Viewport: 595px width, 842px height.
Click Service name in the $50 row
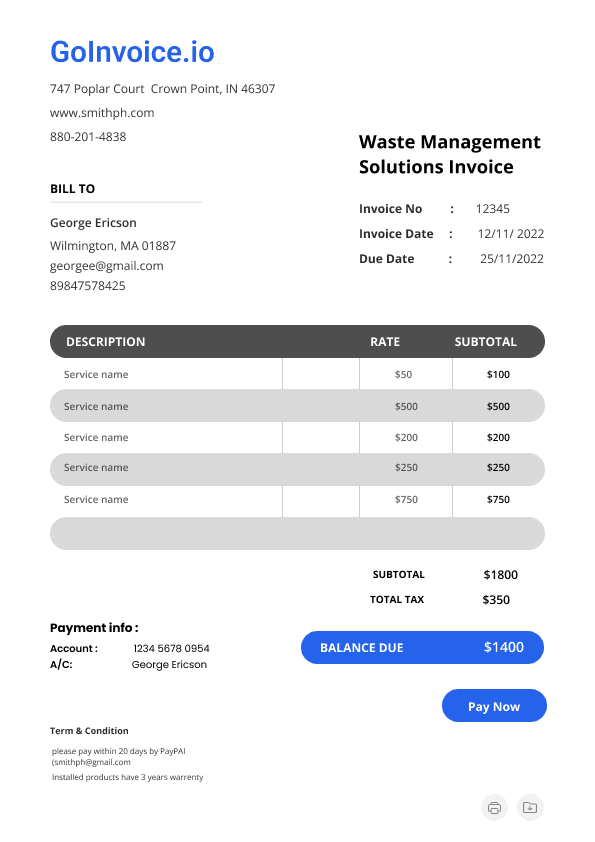[x=96, y=375]
